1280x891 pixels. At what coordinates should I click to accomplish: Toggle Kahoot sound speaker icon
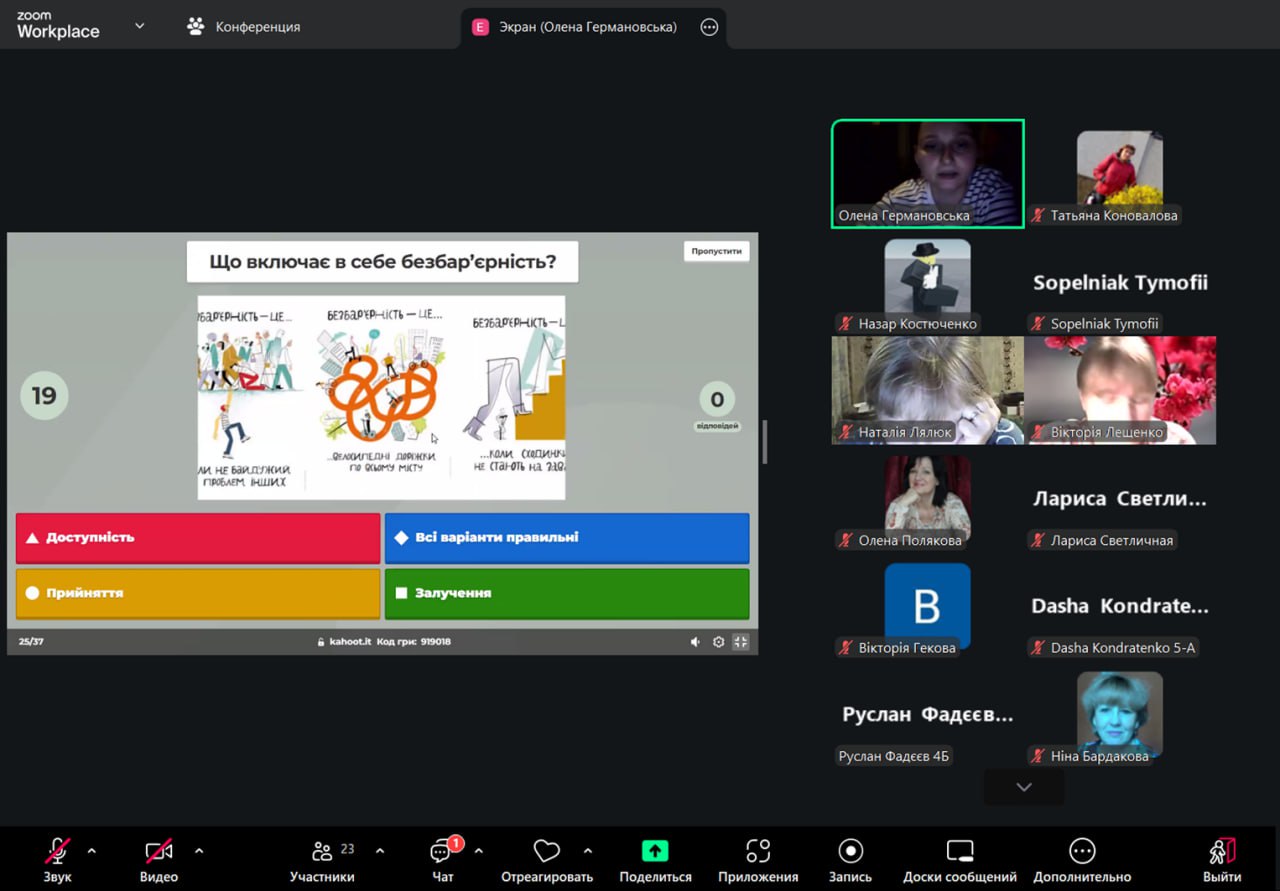695,642
